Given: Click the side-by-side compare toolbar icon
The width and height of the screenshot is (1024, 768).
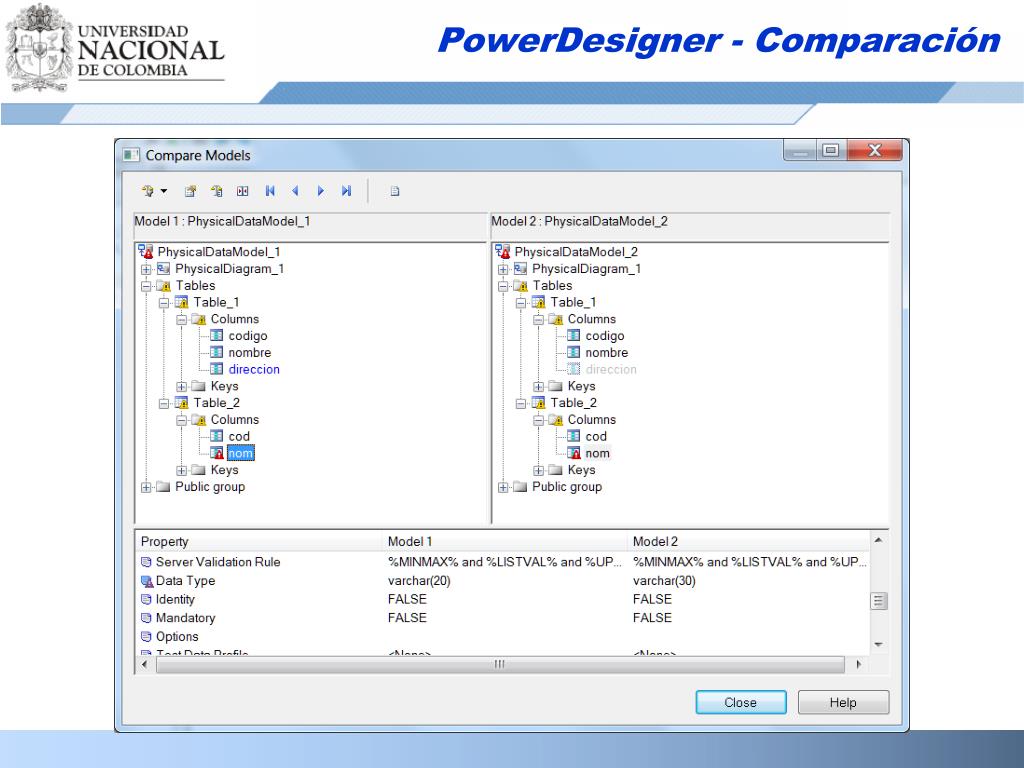Looking at the screenshot, I should (243, 191).
